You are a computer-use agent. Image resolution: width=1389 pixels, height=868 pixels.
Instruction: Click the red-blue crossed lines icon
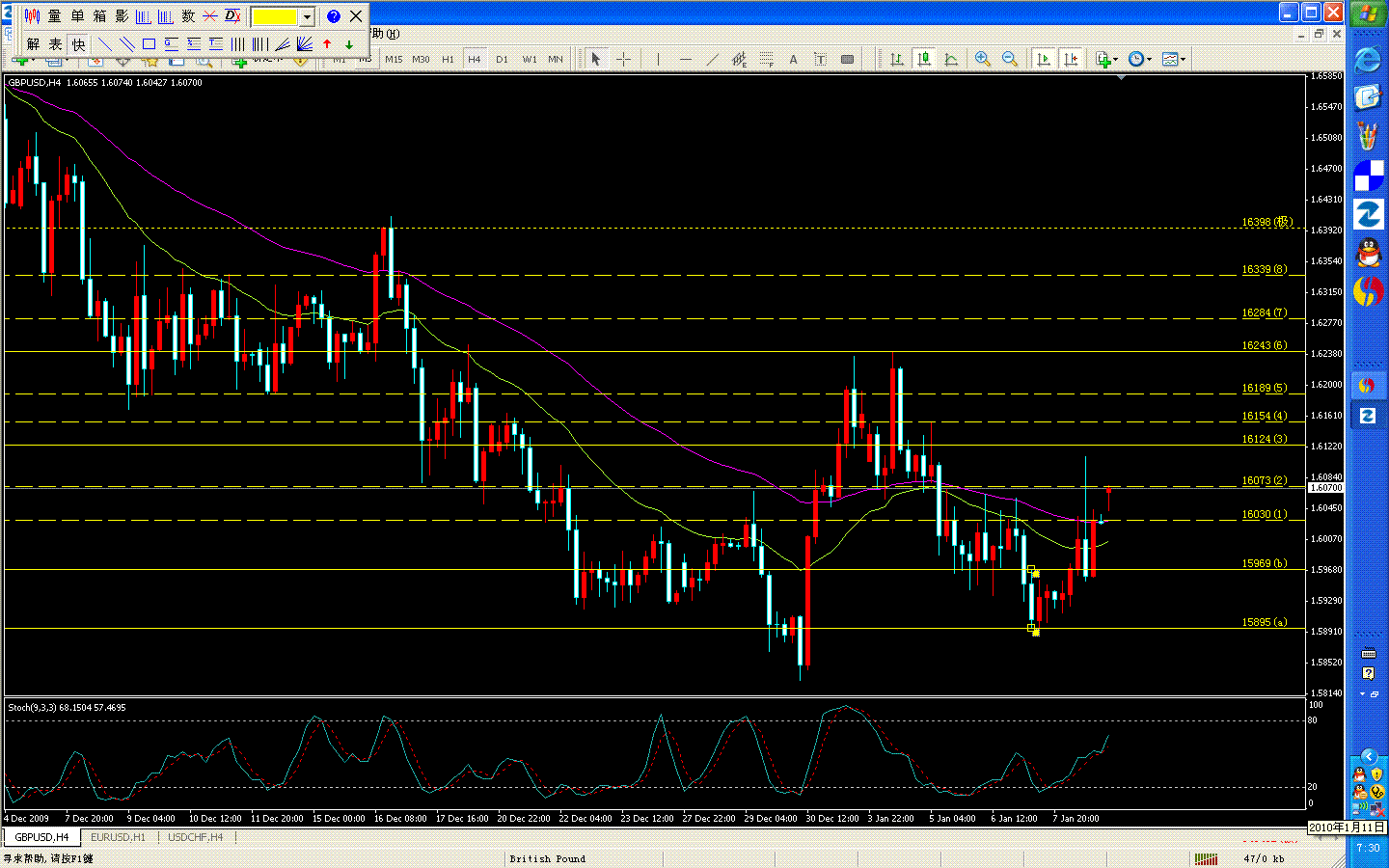(210, 16)
